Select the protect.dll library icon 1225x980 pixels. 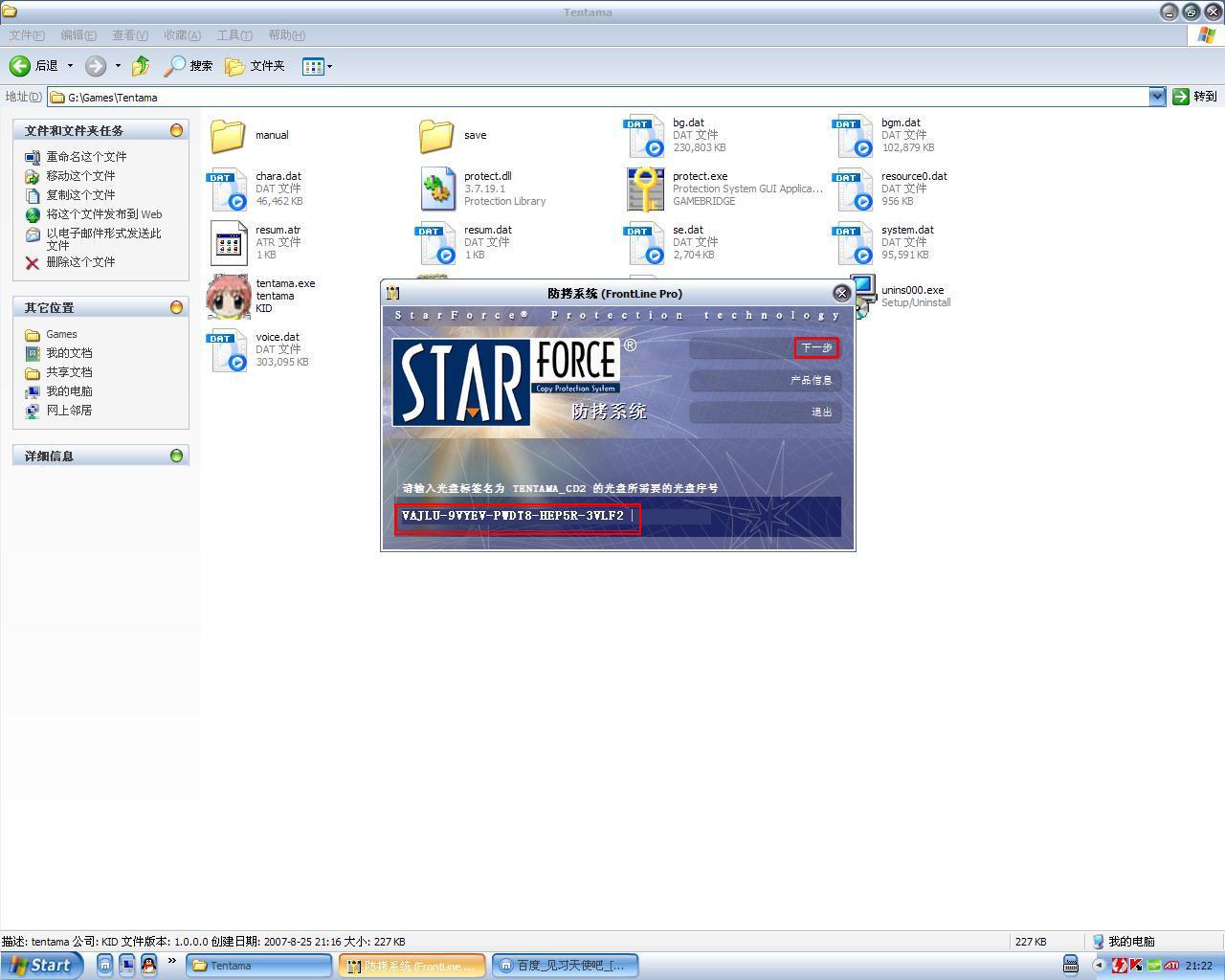click(436, 189)
